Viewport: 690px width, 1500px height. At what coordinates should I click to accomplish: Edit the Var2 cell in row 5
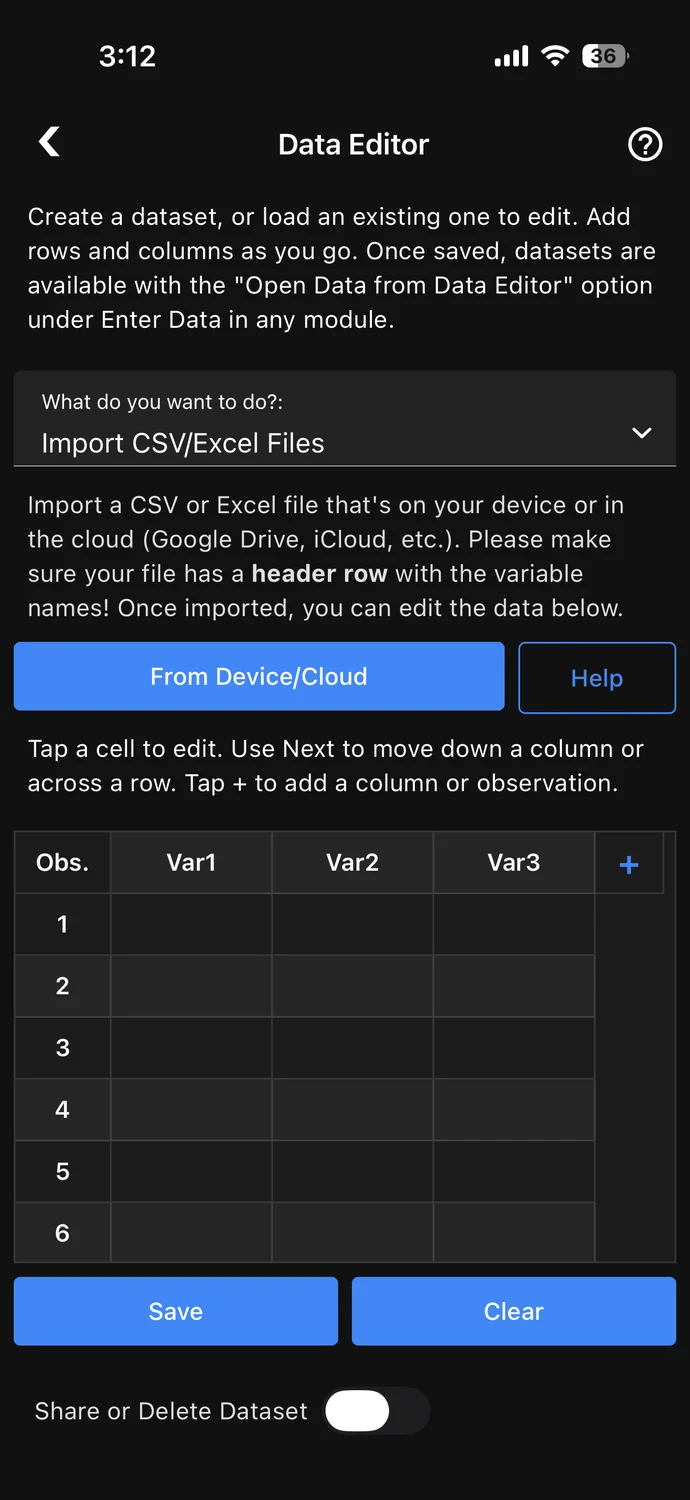click(x=352, y=1172)
